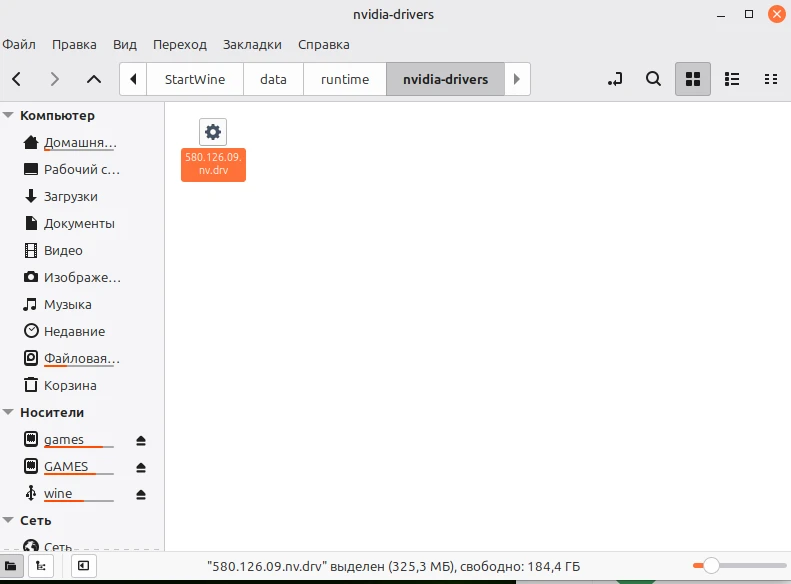Go up to the parent directory
The width and height of the screenshot is (791, 584).
click(94, 79)
